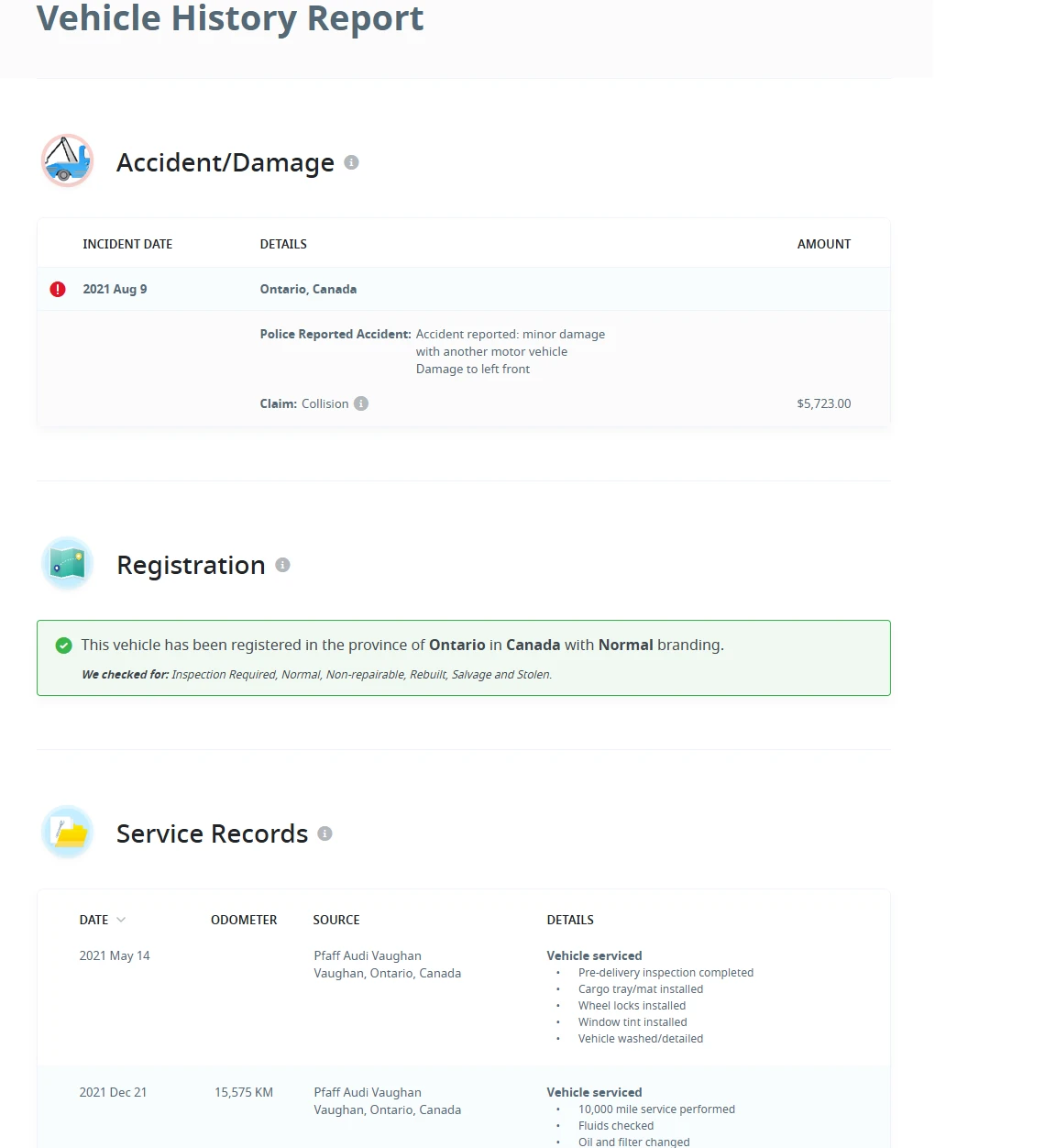Click the Ontario, Canada incident location
Image resolution: width=1045 pixels, height=1148 pixels.
(308, 289)
